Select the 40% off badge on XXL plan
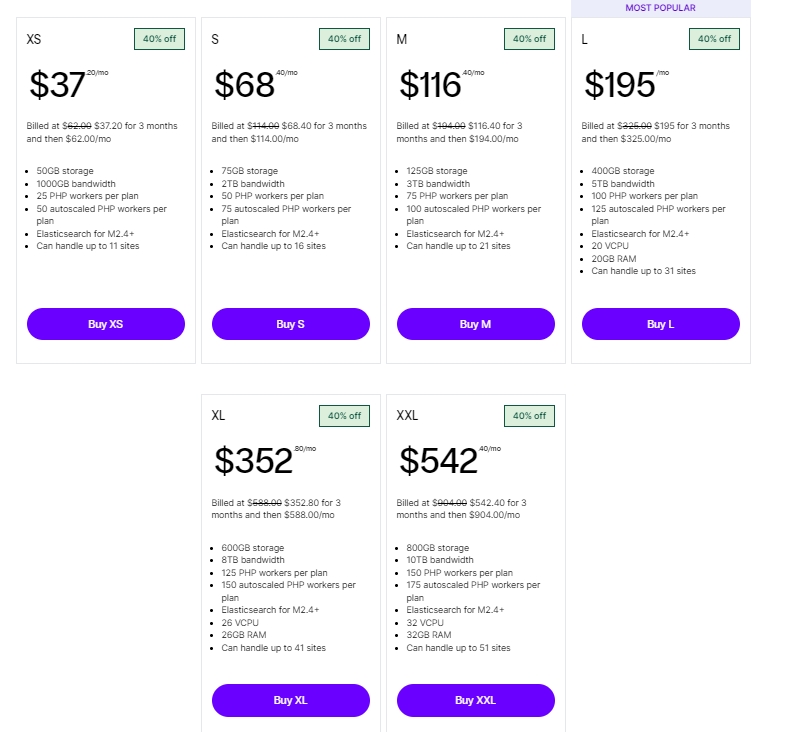The image size is (792, 732). (x=530, y=415)
